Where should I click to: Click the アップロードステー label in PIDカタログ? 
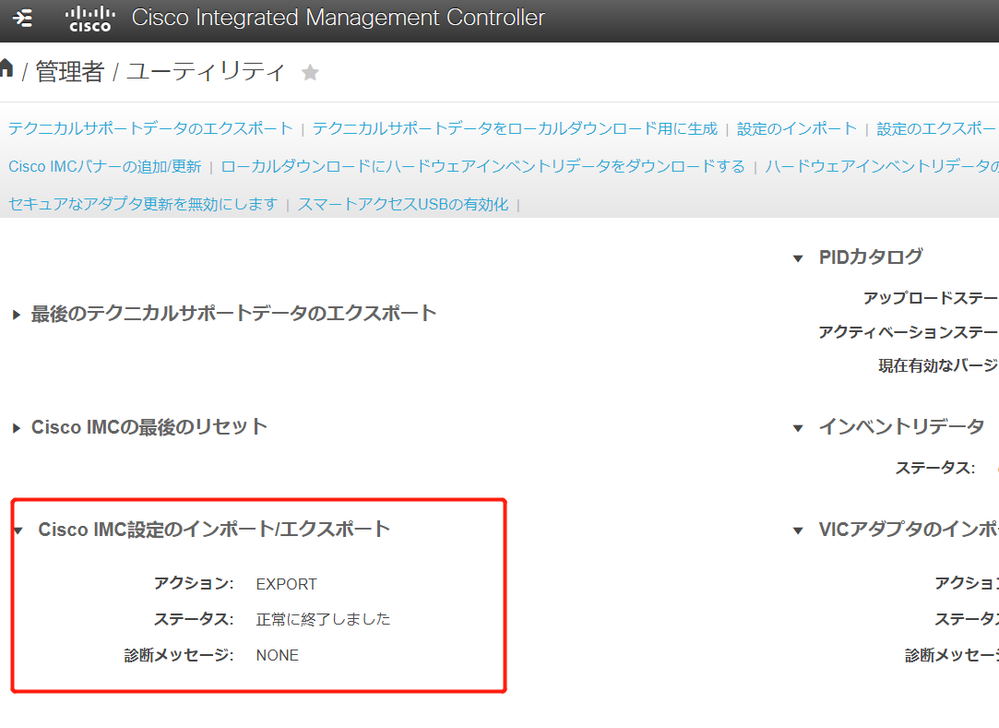[x=930, y=298]
